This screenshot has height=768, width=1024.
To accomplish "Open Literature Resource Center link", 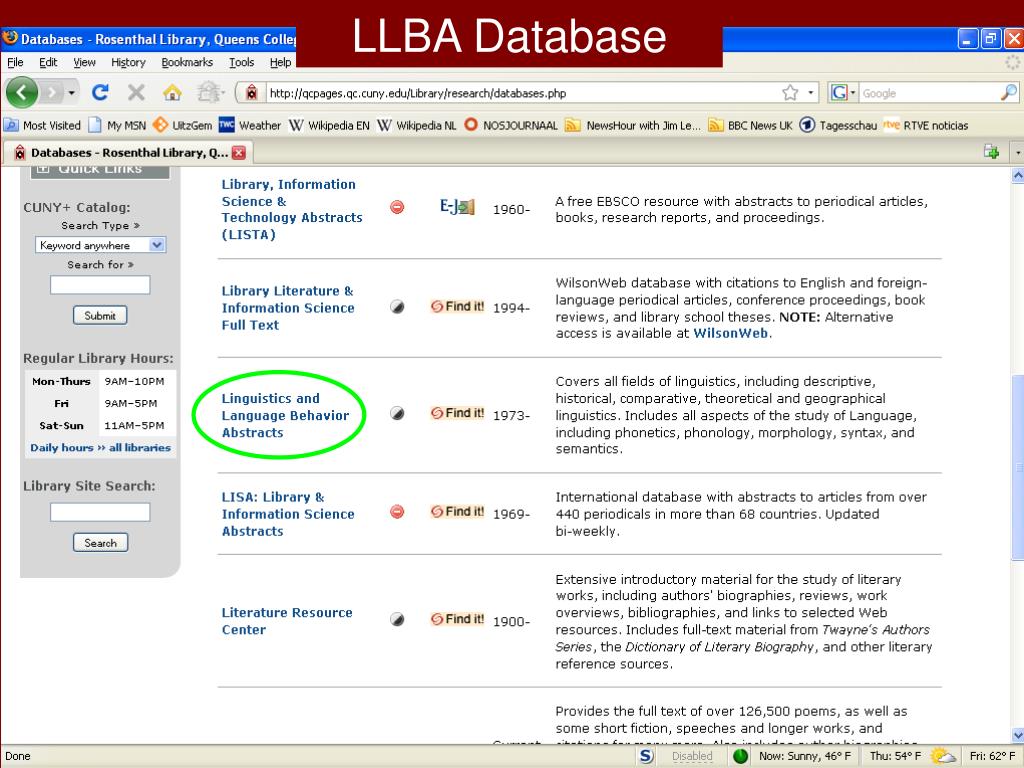I will click(x=287, y=621).
